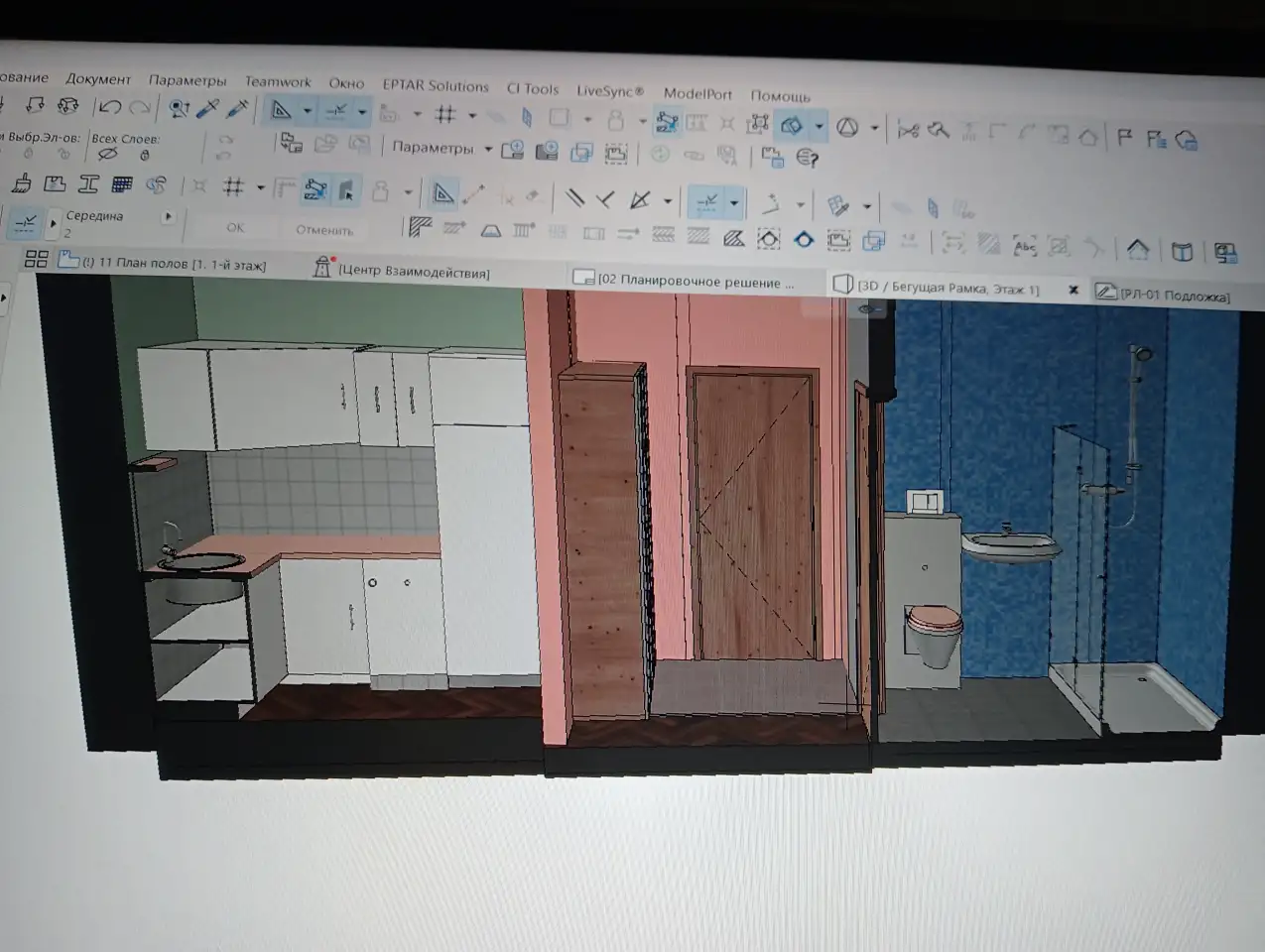This screenshot has height=952, width=1265.
Task: Open the cloud BIMcloud icon
Action: click(x=1187, y=140)
